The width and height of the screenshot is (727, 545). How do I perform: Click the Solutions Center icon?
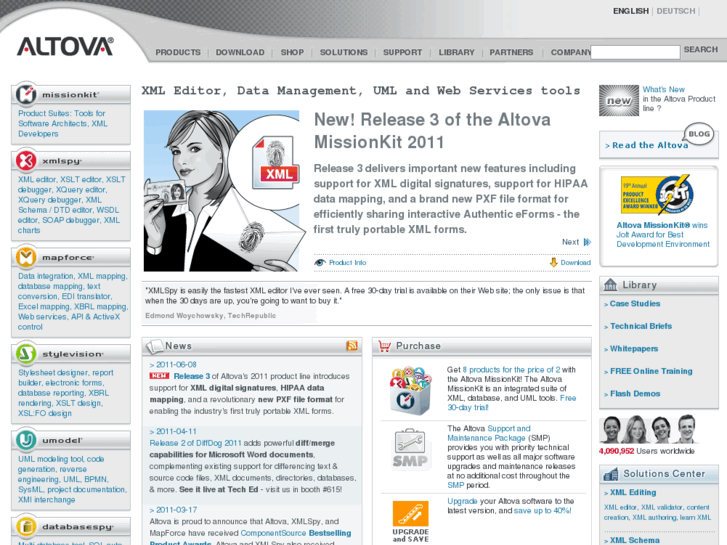(x=611, y=474)
